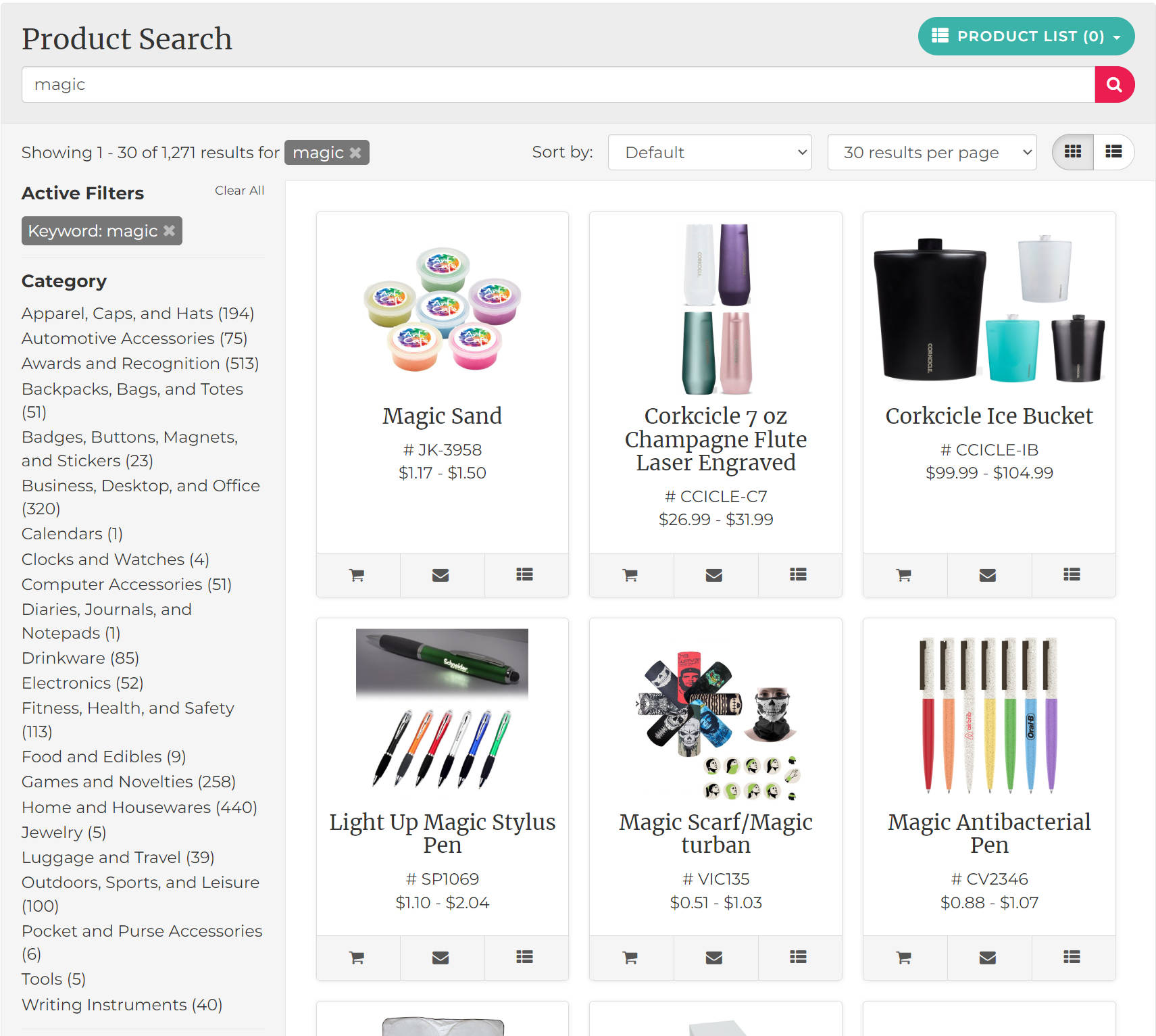Open Magic Scarf/Magic turban title link

(x=715, y=833)
